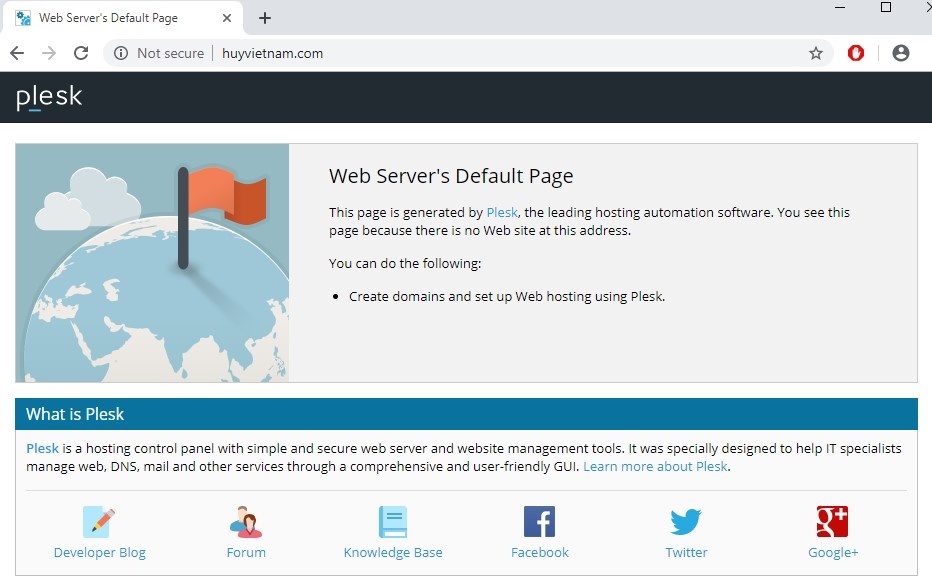Open the red ad blocker extension icon
932x588 pixels.
coord(856,53)
